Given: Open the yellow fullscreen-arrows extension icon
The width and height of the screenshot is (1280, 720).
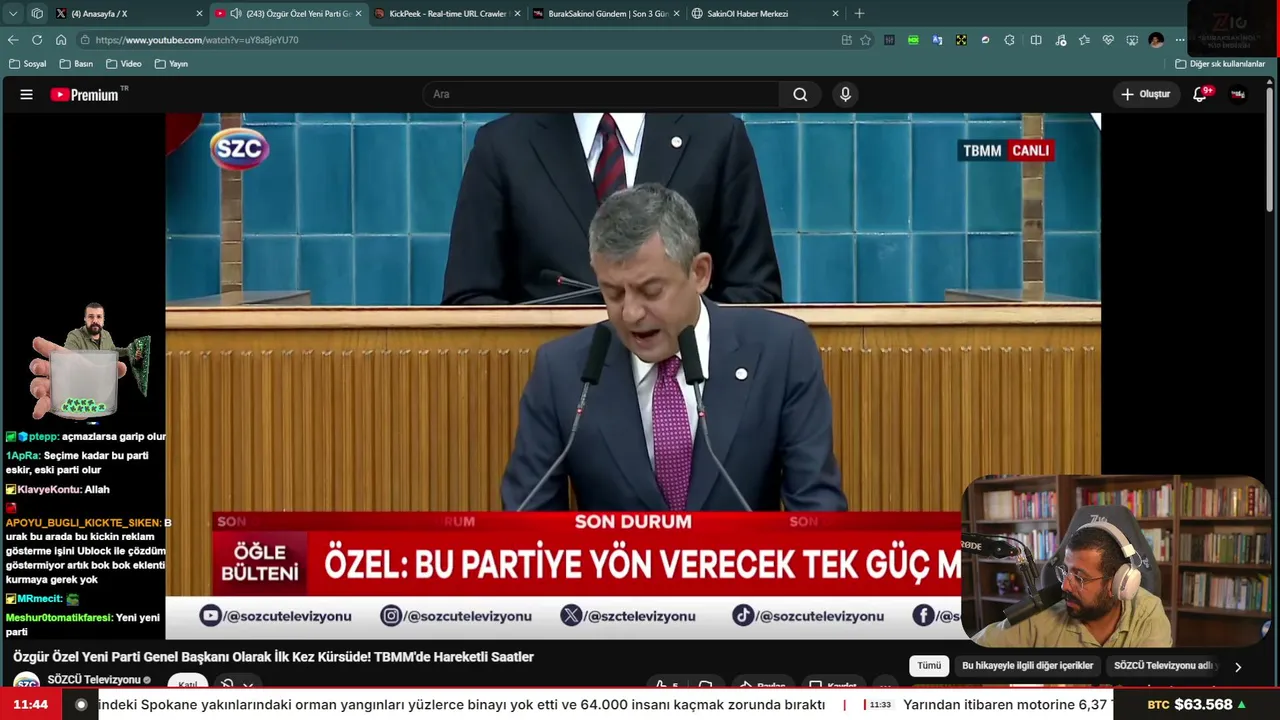Looking at the screenshot, I should point(961,40).
